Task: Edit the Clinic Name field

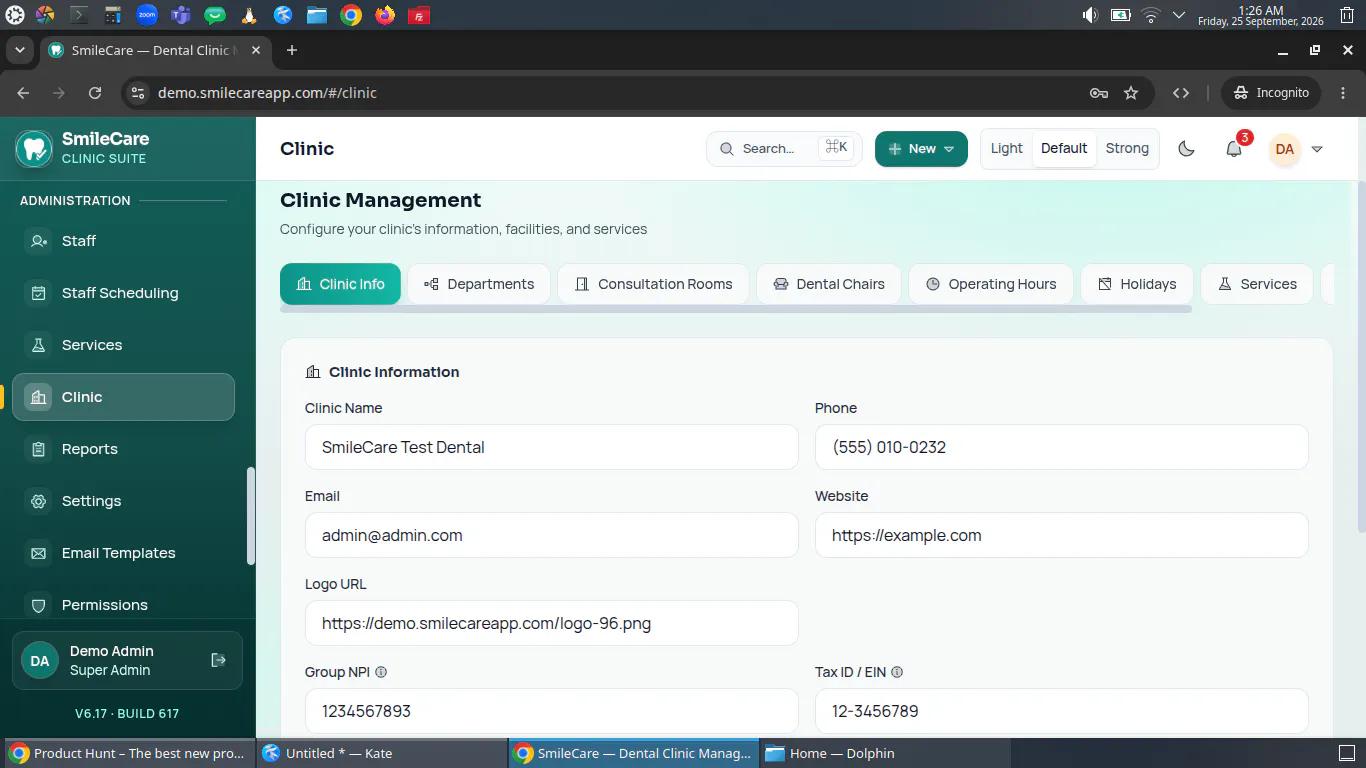Action: (x=552, y=447)
